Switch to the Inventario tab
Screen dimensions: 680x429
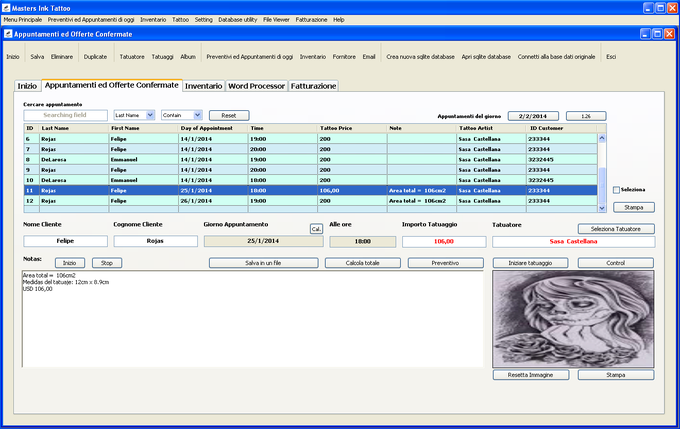tap(203, 86)
